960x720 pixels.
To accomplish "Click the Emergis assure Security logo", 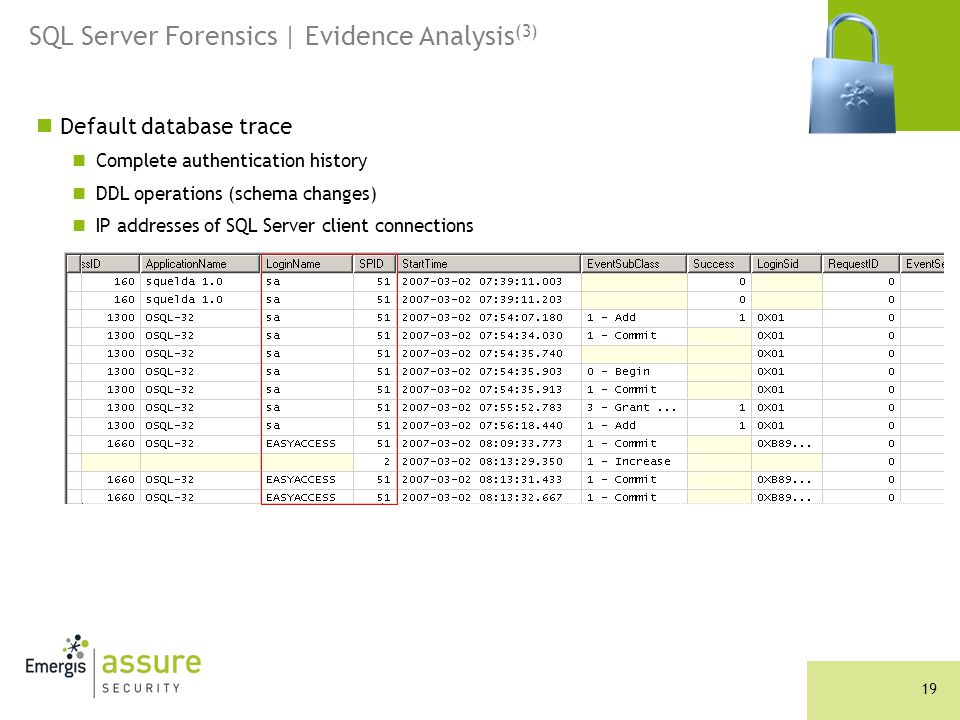I will [x=113, y=666].
